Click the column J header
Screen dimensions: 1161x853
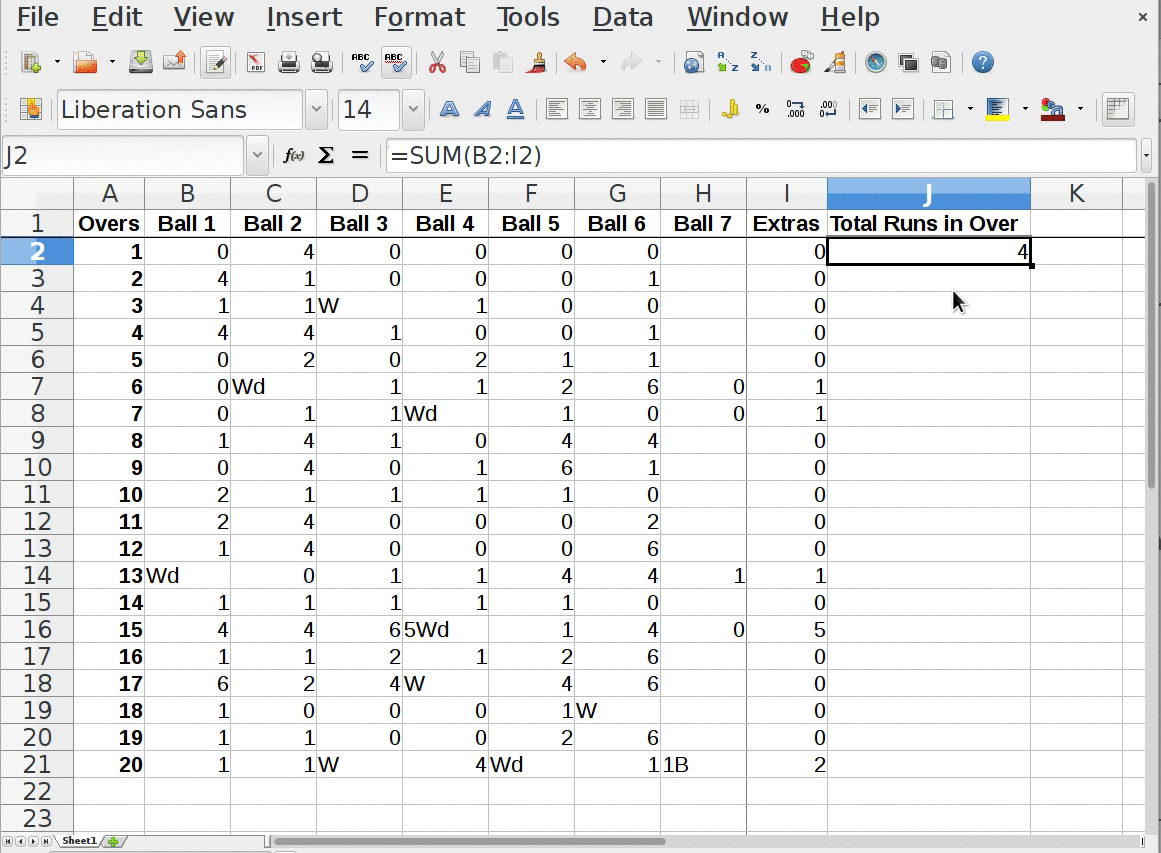coord(928,194)
